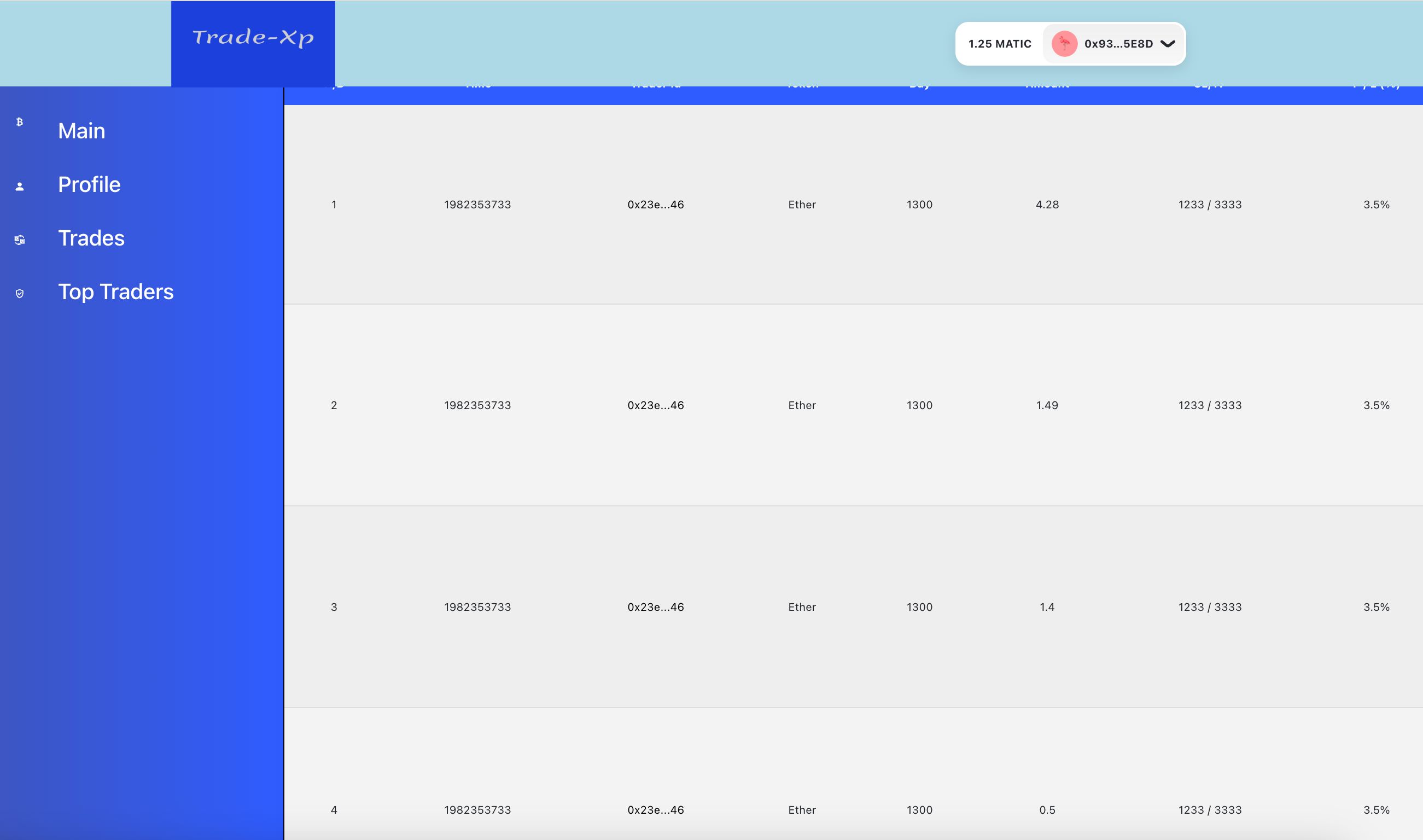Open the Main sidebar page
Viewport: 1423px width, 840px height.
(x=81, y=131)
